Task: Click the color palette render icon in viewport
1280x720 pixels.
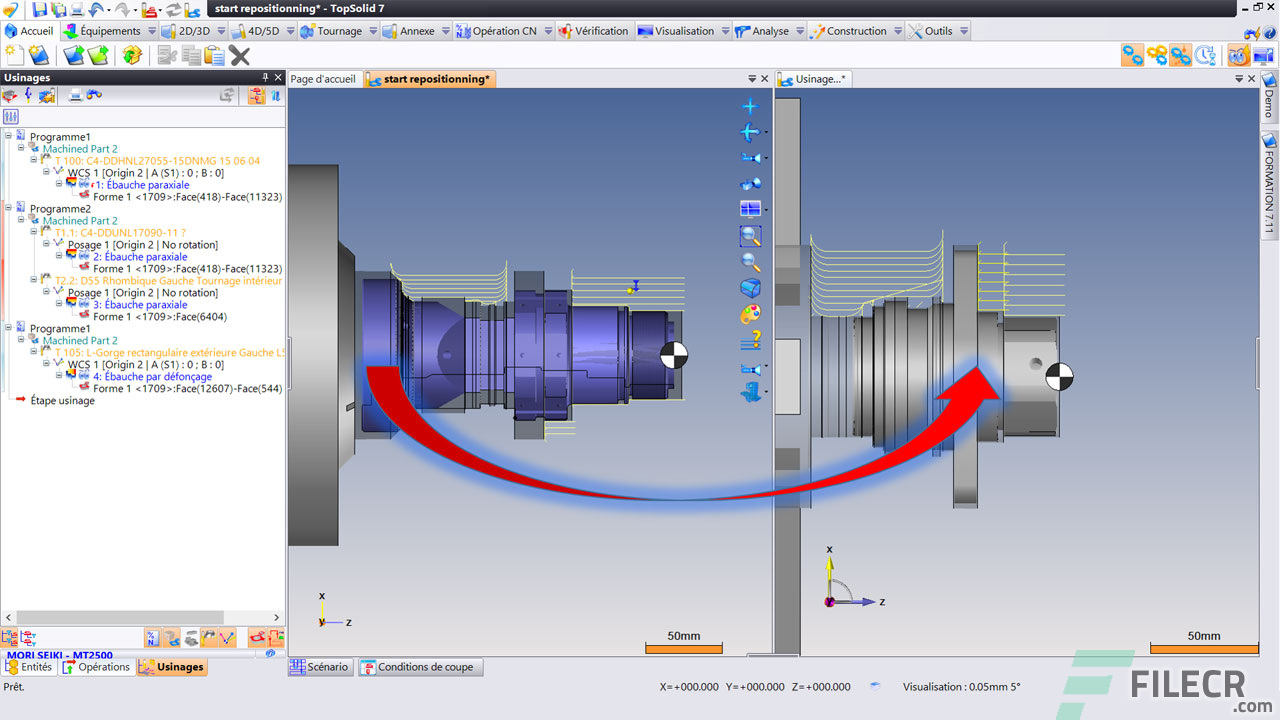Action: [x=750, y=314]
